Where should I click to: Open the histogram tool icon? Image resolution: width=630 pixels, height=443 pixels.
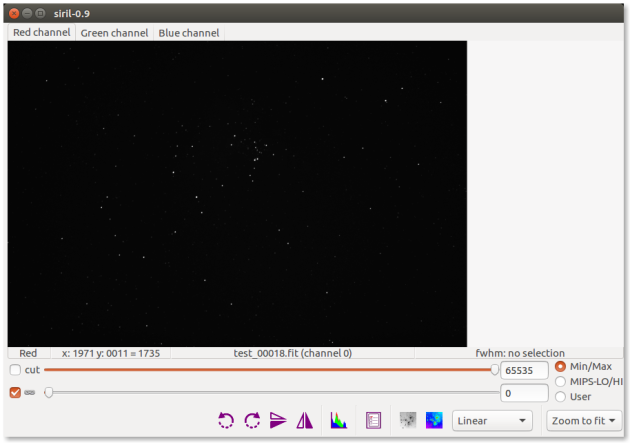point(339,421)
